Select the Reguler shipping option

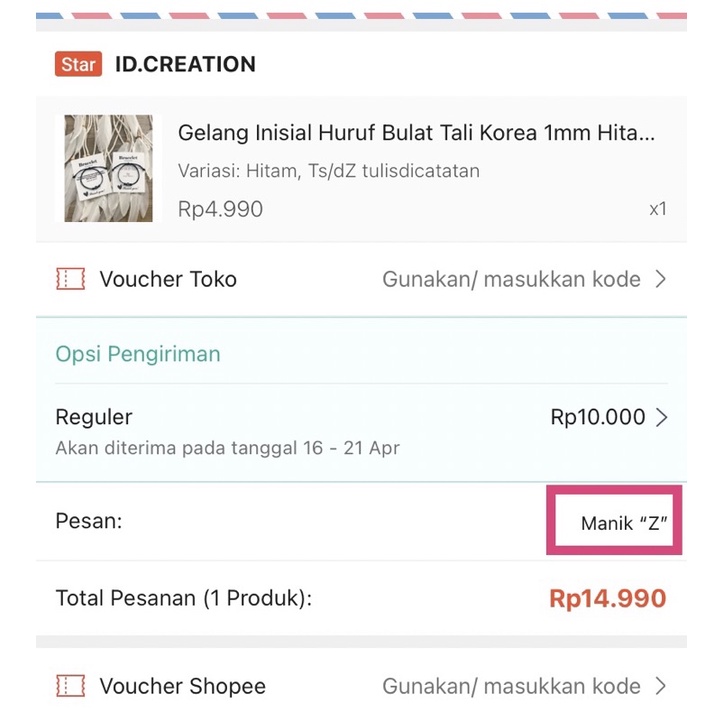click(x=94, y=417)
